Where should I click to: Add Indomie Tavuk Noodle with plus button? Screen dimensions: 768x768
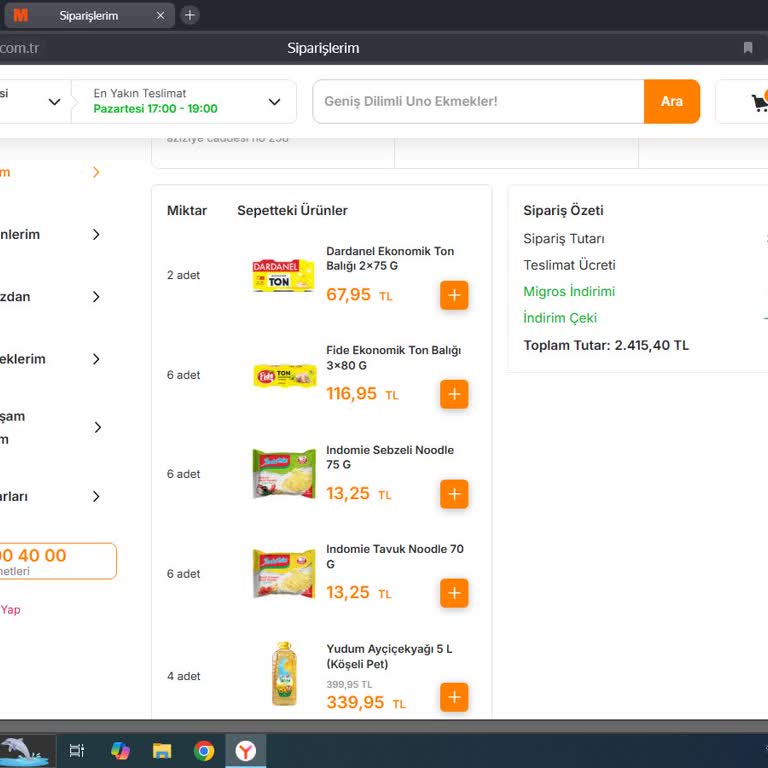click(x=454, y=593)
